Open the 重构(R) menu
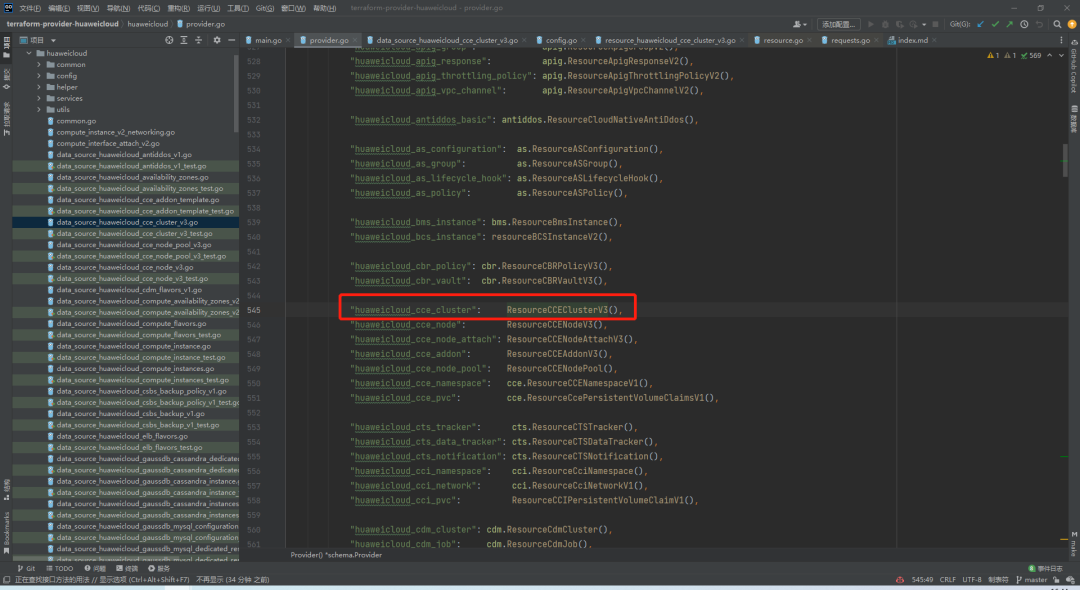The width and height of the screenshot is (1080, 590). click(178, 8)
